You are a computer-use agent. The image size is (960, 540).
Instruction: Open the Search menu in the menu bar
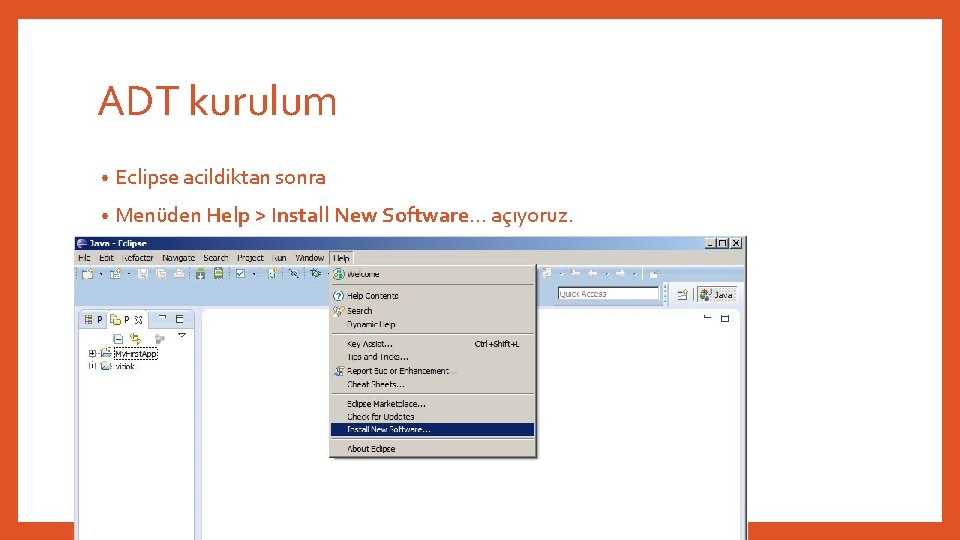(x=216, y=258)
